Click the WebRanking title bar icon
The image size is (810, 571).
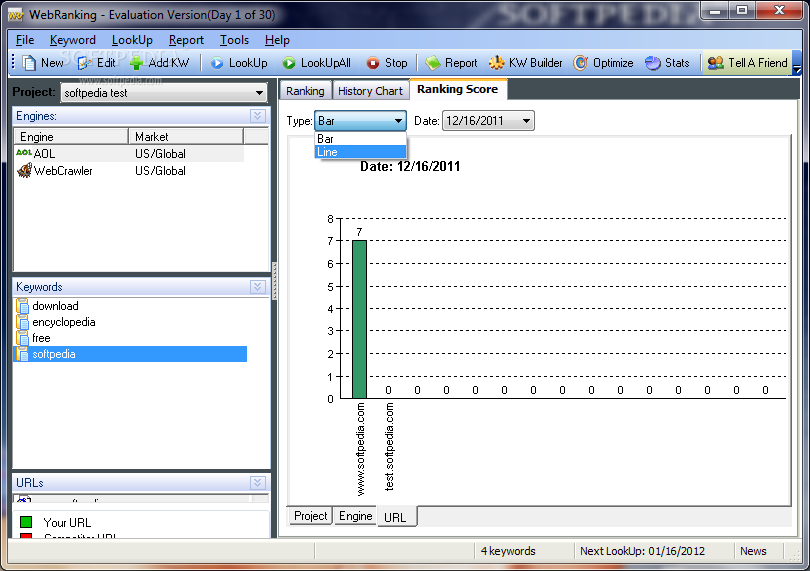point(17,15)
